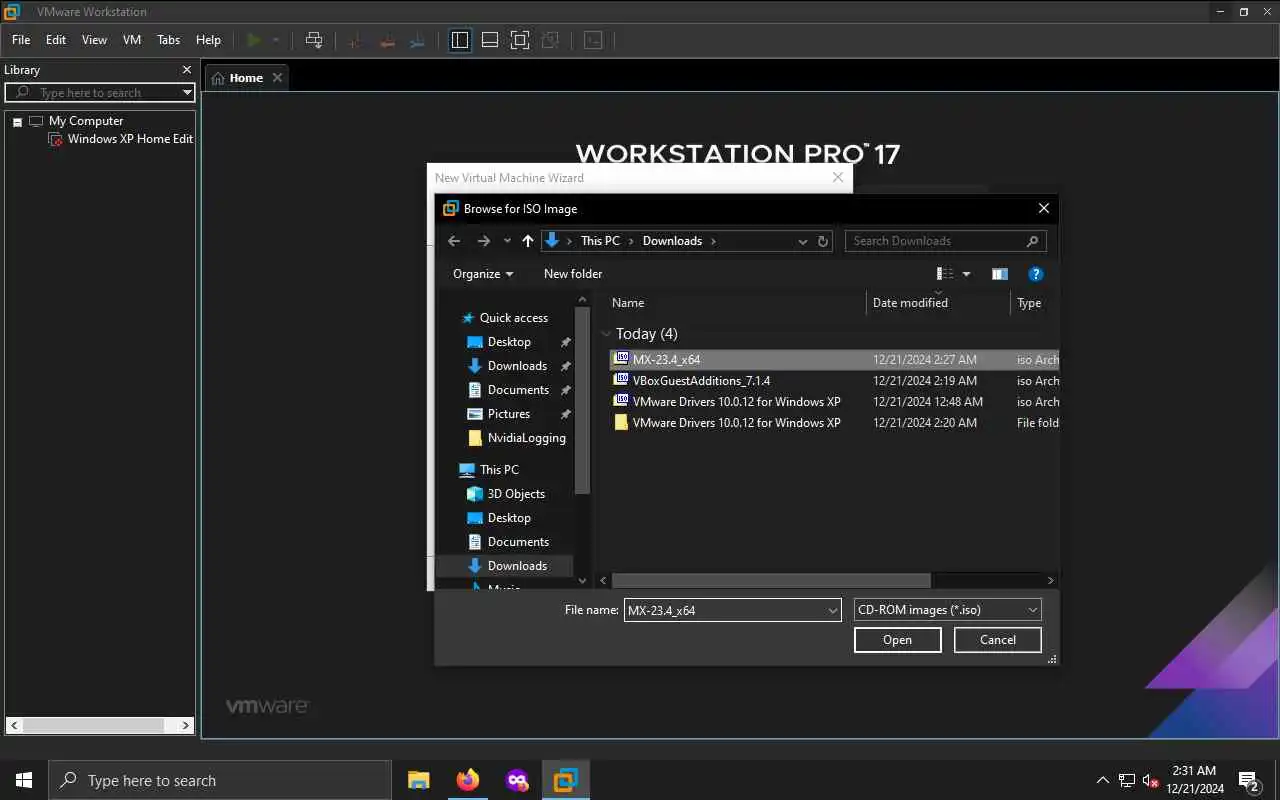Screen dimensions: 1280x800
Task: Open the View menu
Action: point(94,40)
